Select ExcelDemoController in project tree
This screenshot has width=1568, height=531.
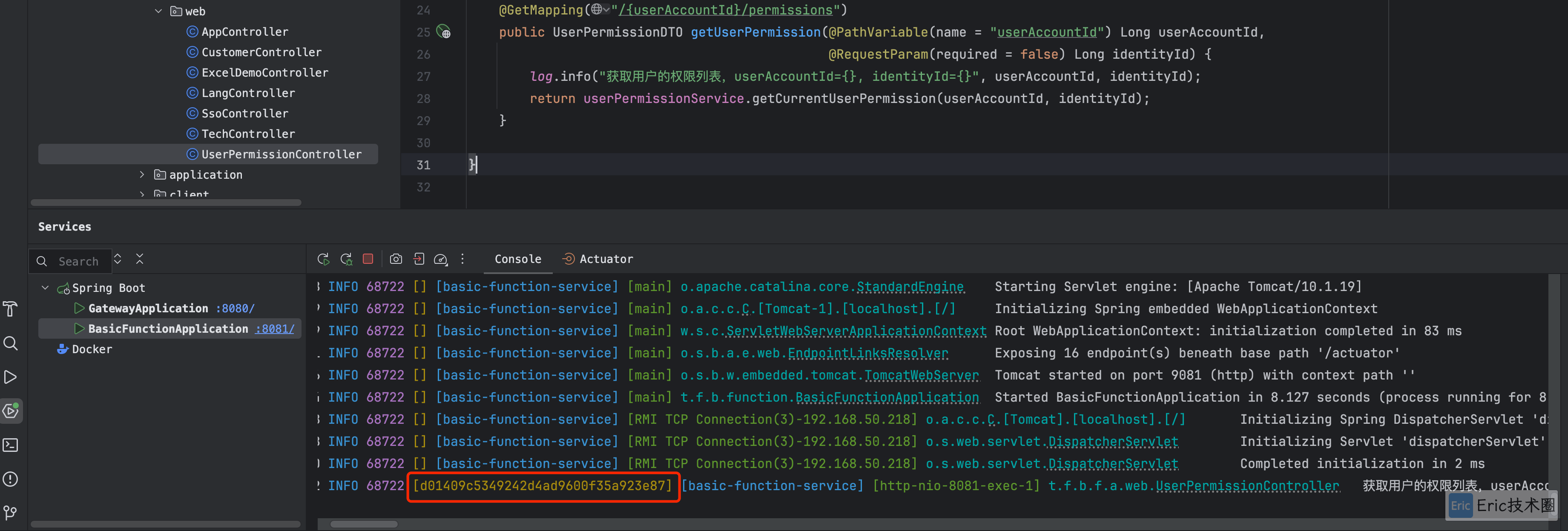click(x=265, y=73)
